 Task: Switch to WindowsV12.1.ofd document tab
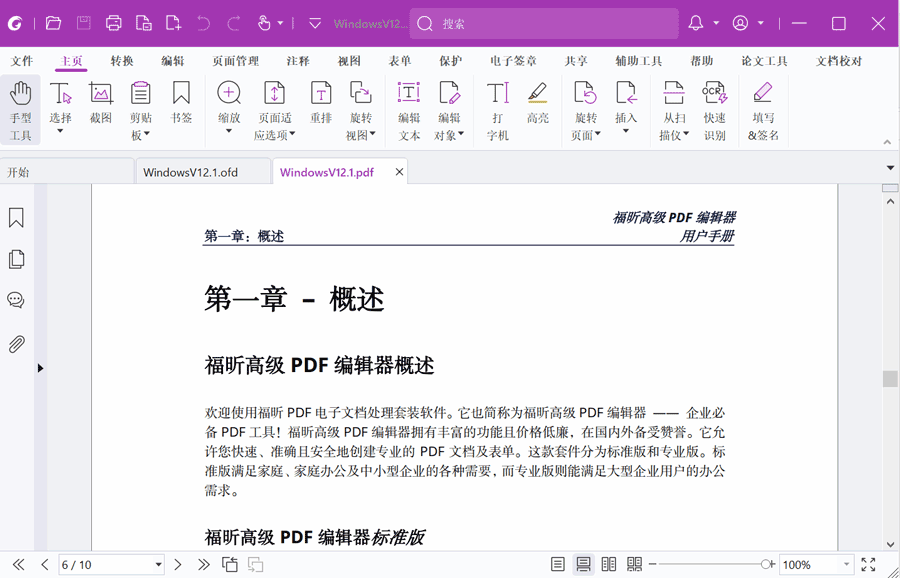tap(203, 172)
